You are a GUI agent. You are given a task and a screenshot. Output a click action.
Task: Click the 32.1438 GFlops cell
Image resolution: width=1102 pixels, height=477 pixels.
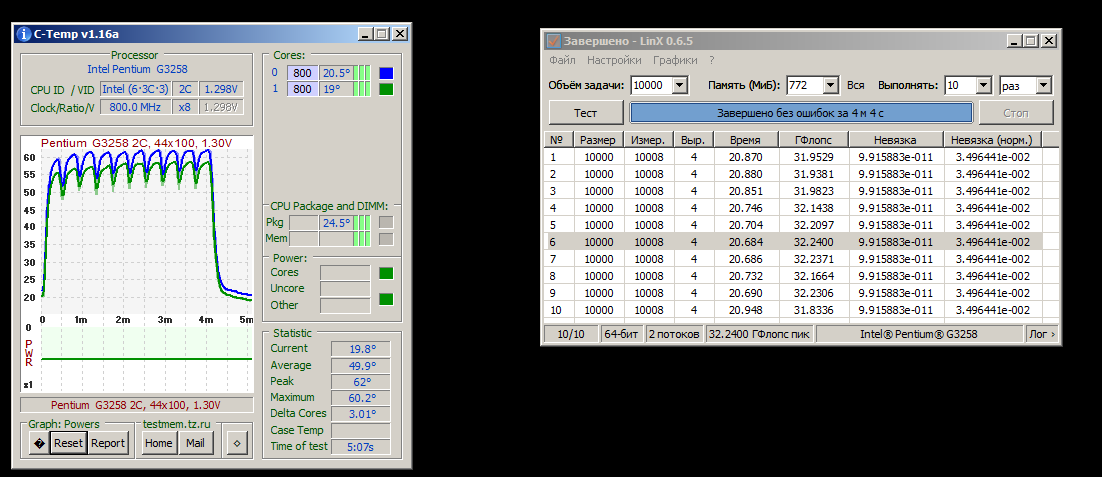[x=814, y=208]
